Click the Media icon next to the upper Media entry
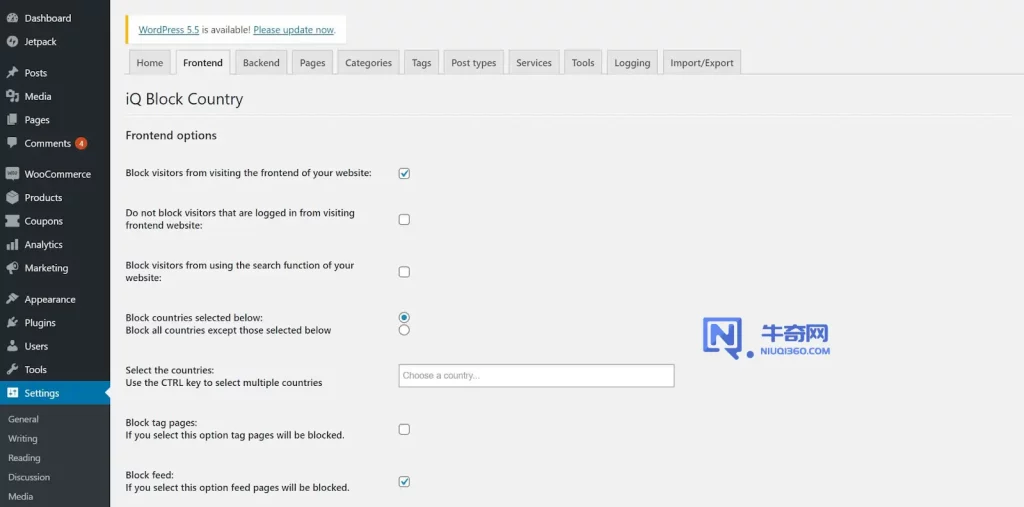The height and width of the screenshot is (507, 1024). click(x=12, y=96)
